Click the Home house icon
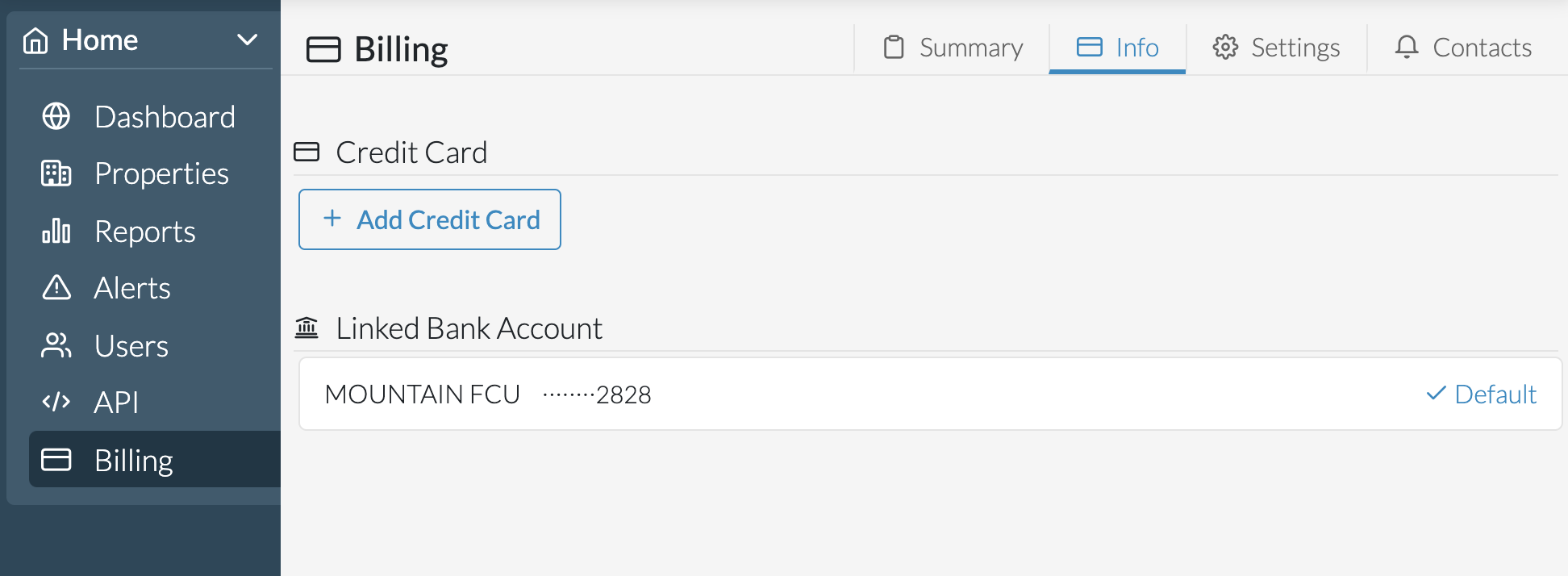 (35, 39)
